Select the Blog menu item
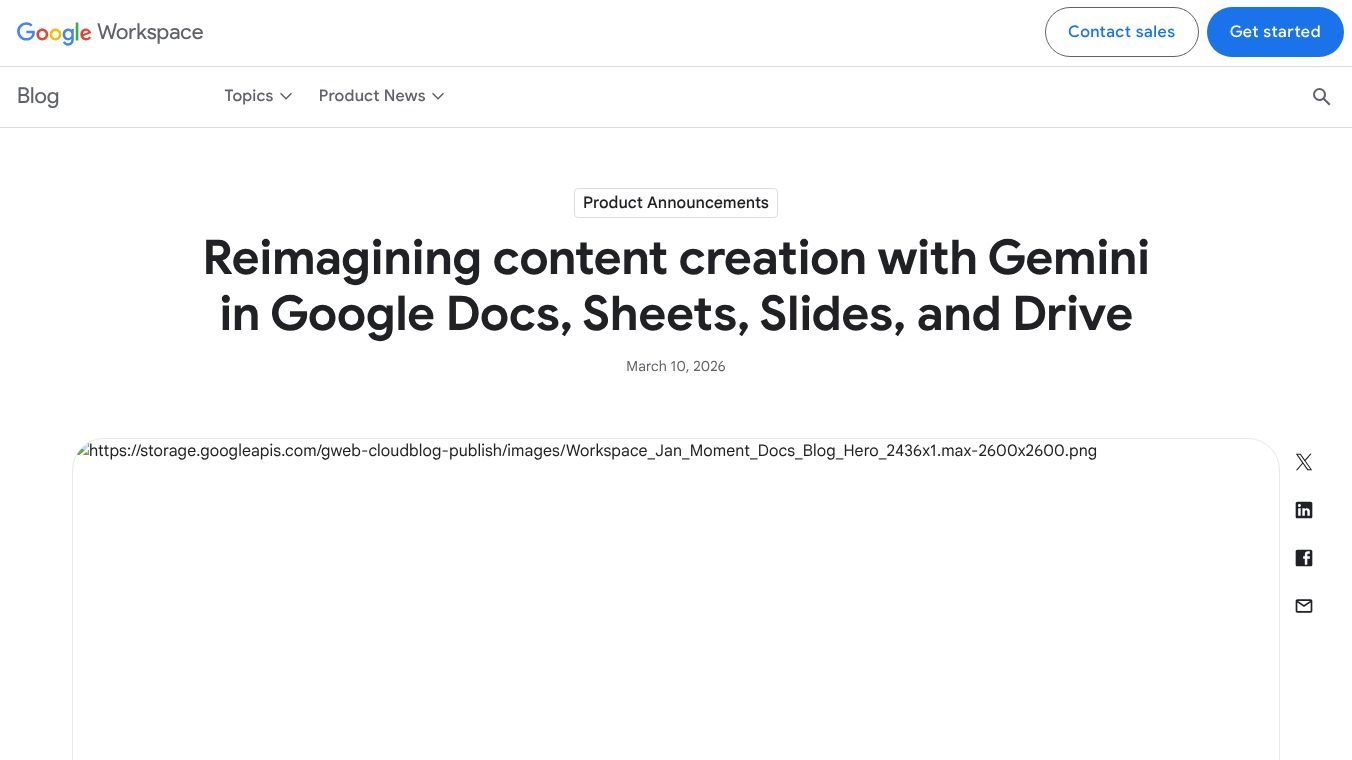This screenshot has width=1352, height=760. pyautogui.click(x=37, y=96)
